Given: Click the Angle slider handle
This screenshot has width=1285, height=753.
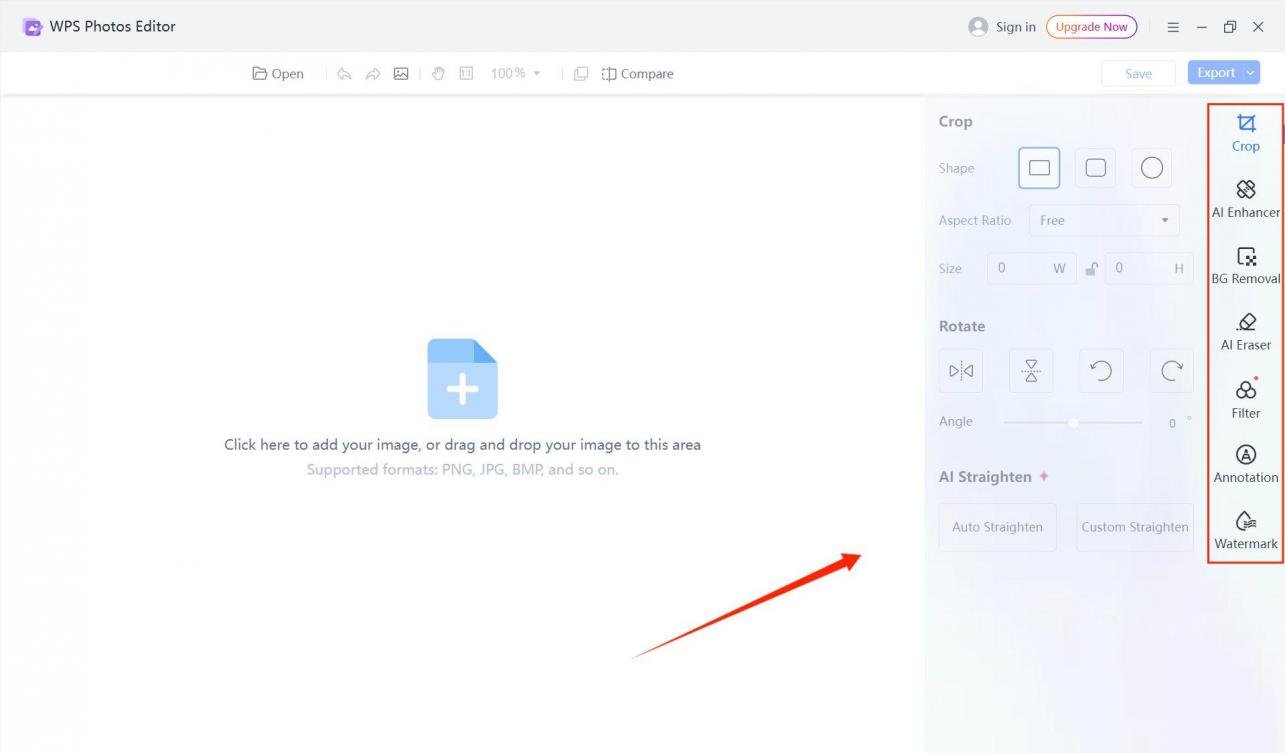Looking at the screenshot, I should (x=1073, y=422).
